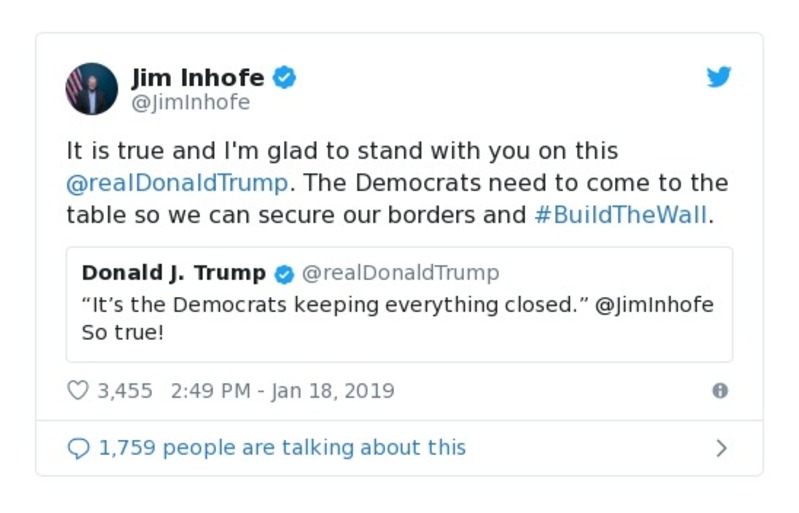The image size is (799, 513).
Task: Follow the @realDonaldTrump mention in tweet text
Action: [177, 183]
